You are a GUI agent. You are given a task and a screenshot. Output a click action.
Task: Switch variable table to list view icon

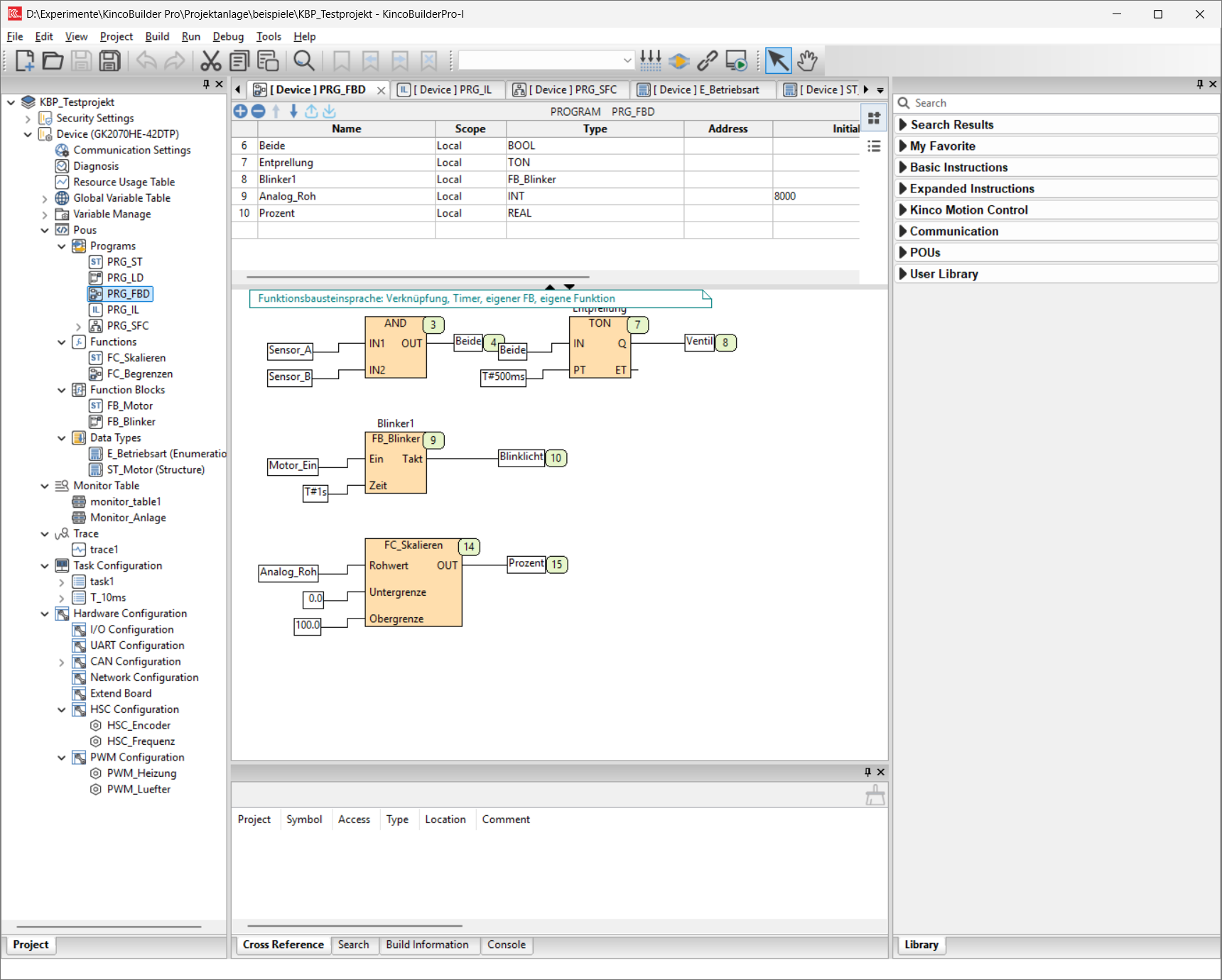click(x=874, y=146)
